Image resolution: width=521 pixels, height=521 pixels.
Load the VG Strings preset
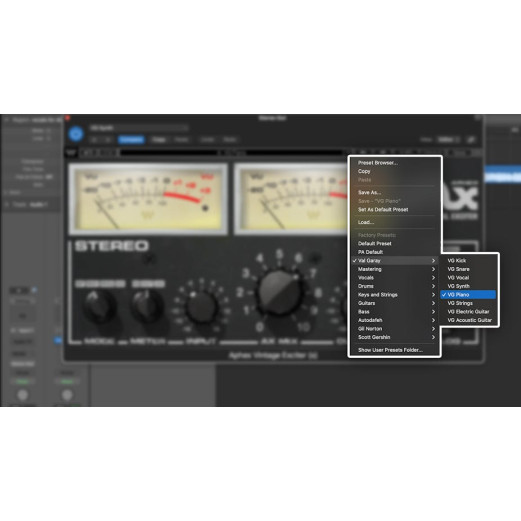460,303
